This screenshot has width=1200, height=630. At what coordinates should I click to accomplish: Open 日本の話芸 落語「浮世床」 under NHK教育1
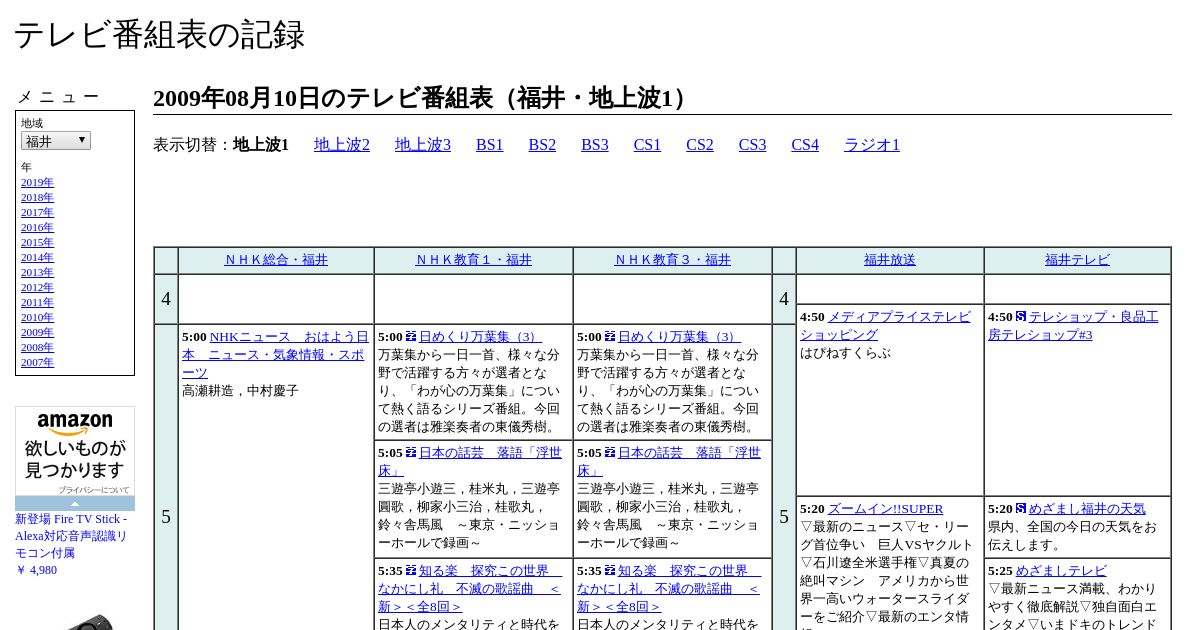point(469,462)
